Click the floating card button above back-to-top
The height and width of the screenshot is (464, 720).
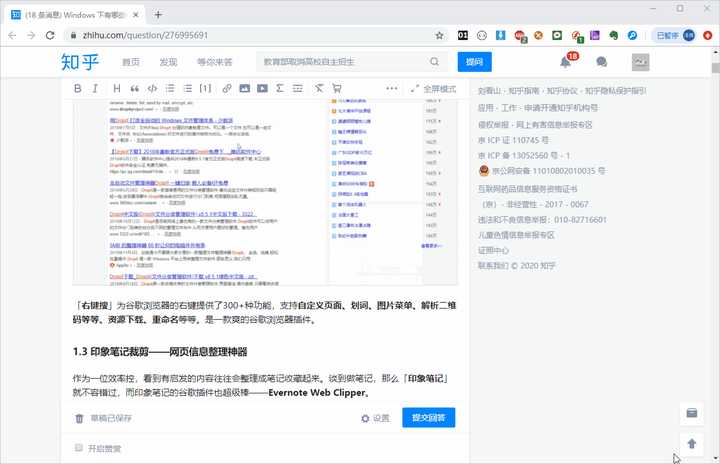click(692, 413)
